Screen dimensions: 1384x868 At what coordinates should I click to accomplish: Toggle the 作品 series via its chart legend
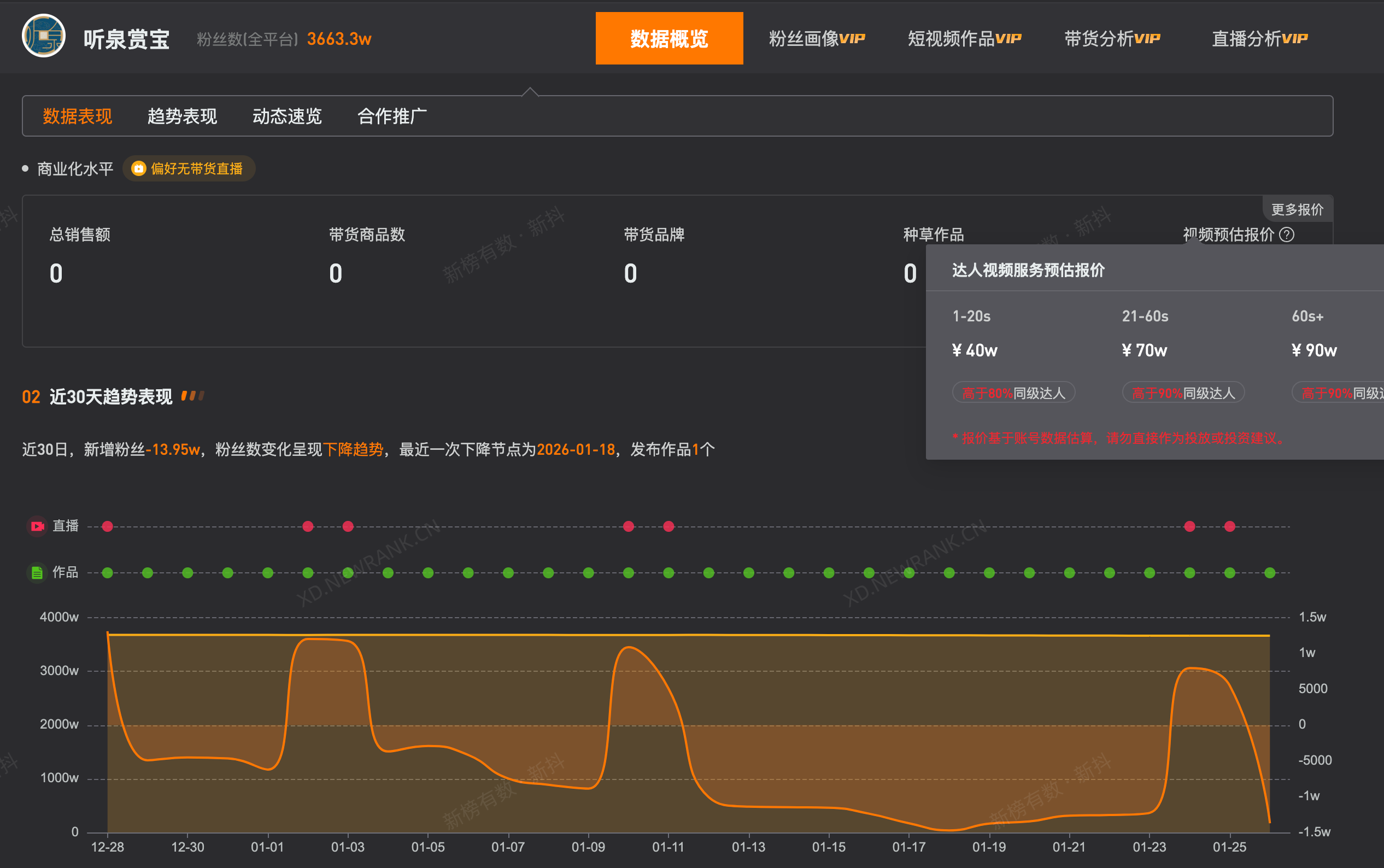pyautogui.click(x=56, y=572)
